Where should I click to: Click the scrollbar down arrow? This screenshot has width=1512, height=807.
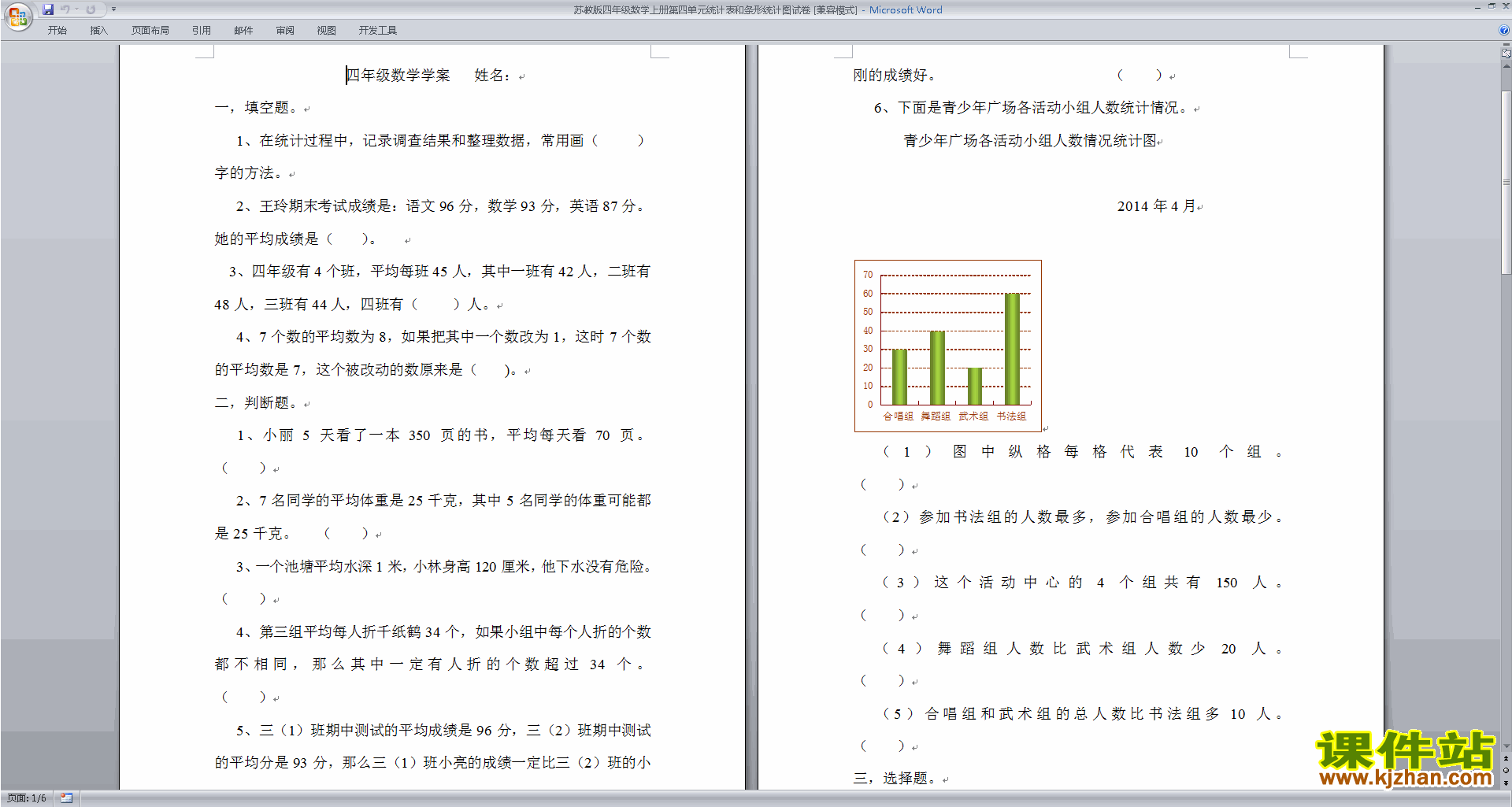point(1506,746)
